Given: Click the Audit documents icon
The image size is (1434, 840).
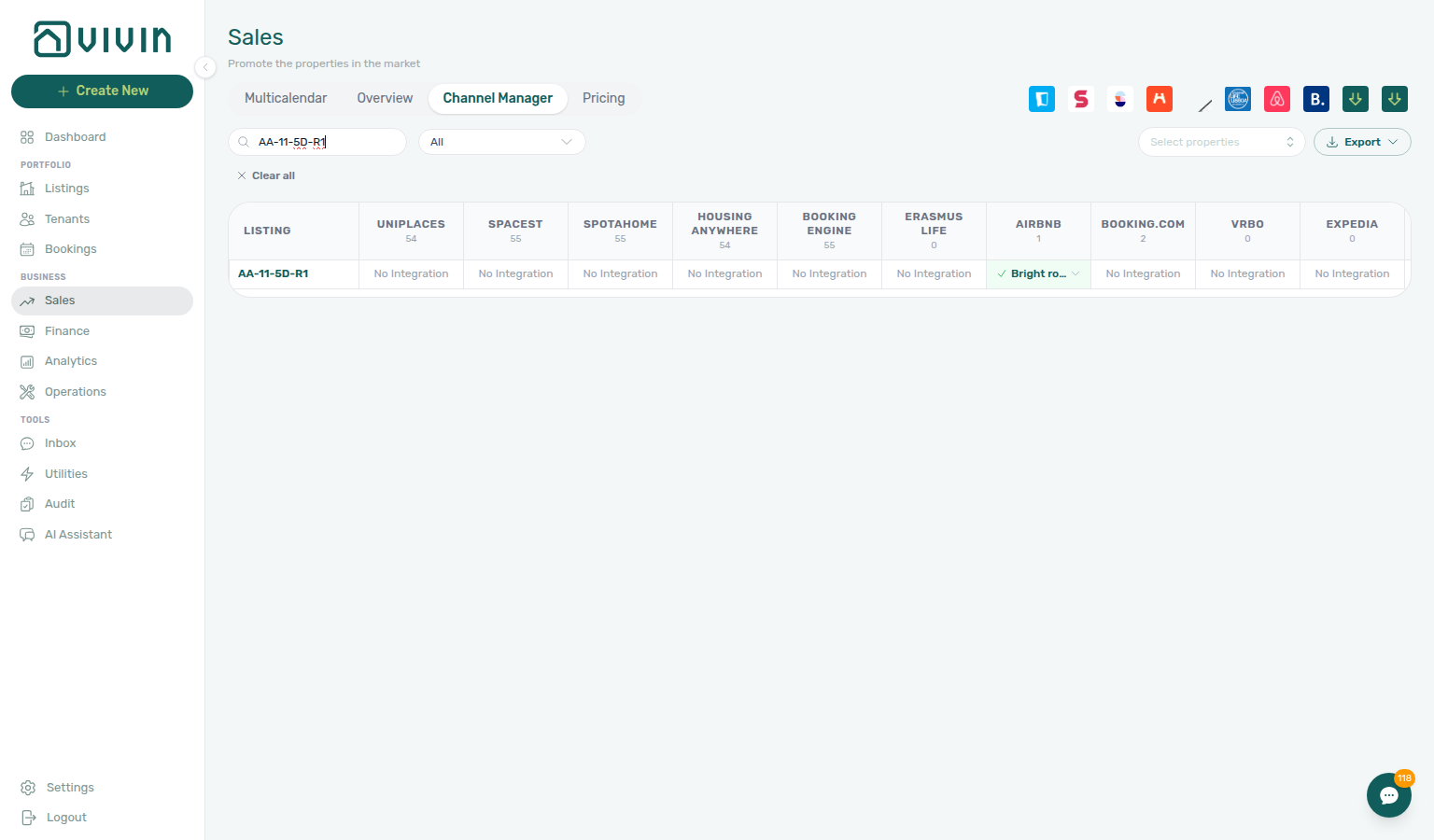Looking at the screenshot, I should click(27, 504).
